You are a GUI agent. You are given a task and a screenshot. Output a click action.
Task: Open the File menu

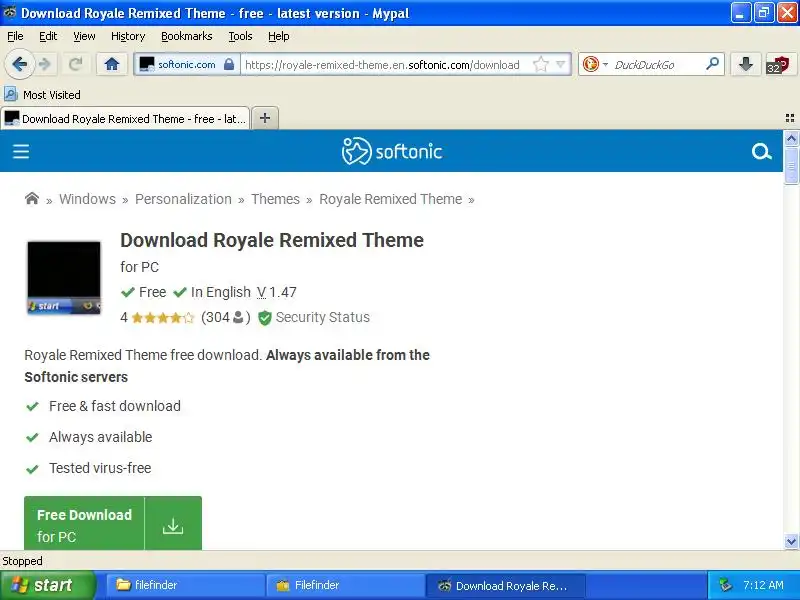click(x=15, y=36)
